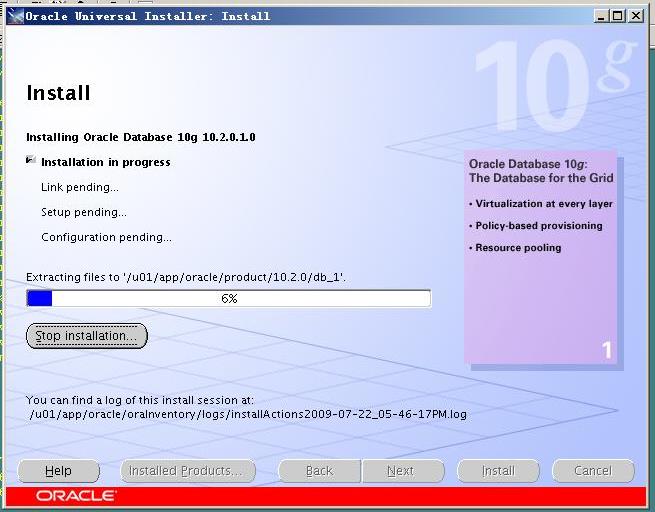The image size is (655, 512).
Task: Click the installation progress bar at 6%
Action: 228,299
